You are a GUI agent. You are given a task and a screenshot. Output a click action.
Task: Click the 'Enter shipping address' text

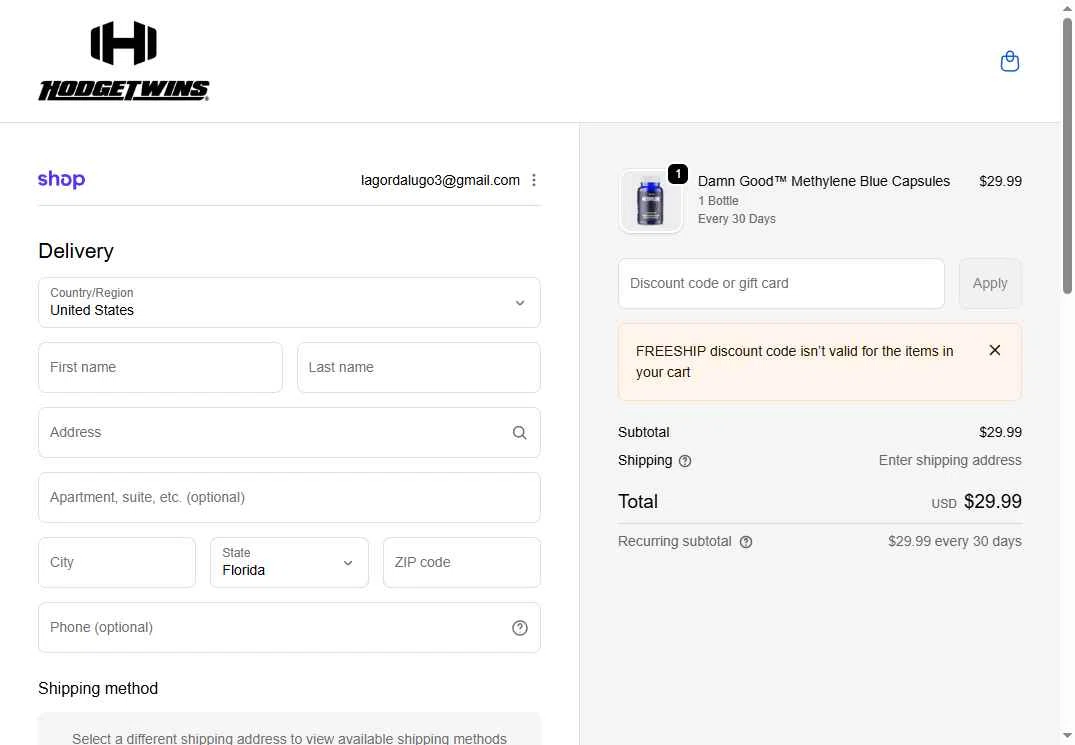(x=950, y=460)
